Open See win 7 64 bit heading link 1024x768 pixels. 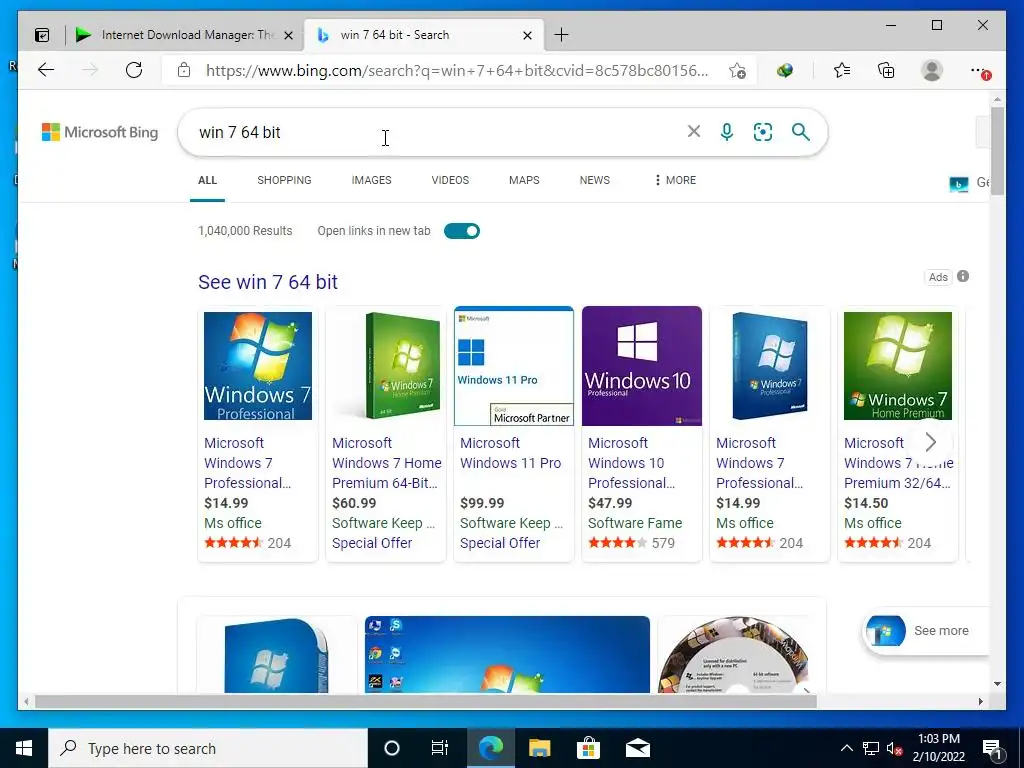pos(268,282)
